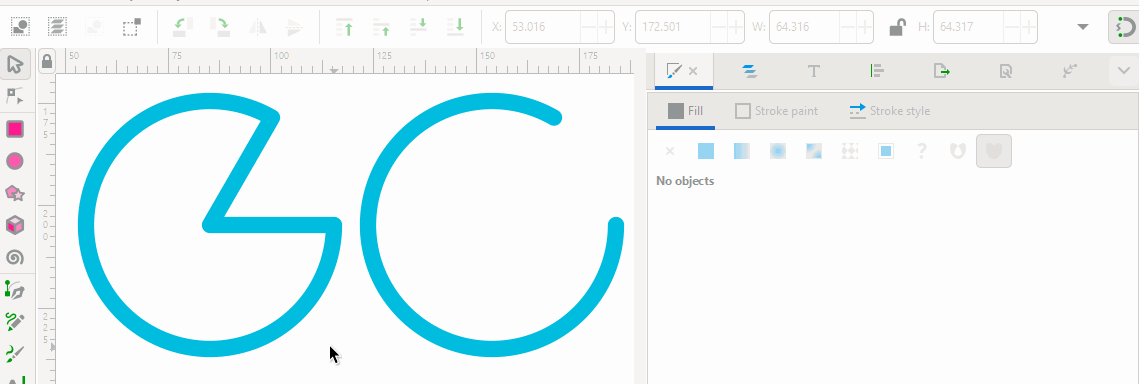Viewport: 1139px width, 384px height.
Task: Expand dock tabs chevron menu
Action: pos(1124,70)
